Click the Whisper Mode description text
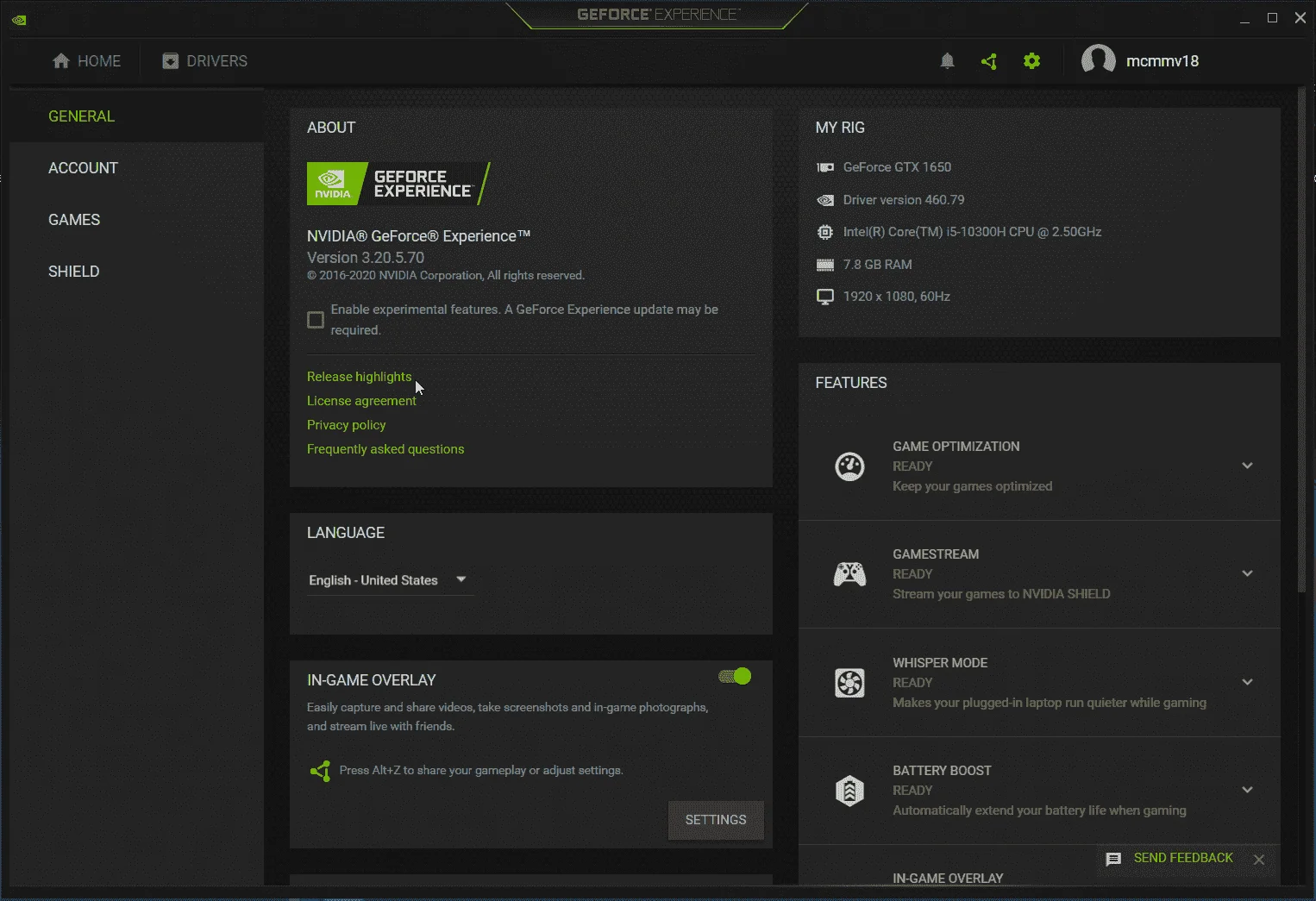1316x901 pixels. 1050,703
